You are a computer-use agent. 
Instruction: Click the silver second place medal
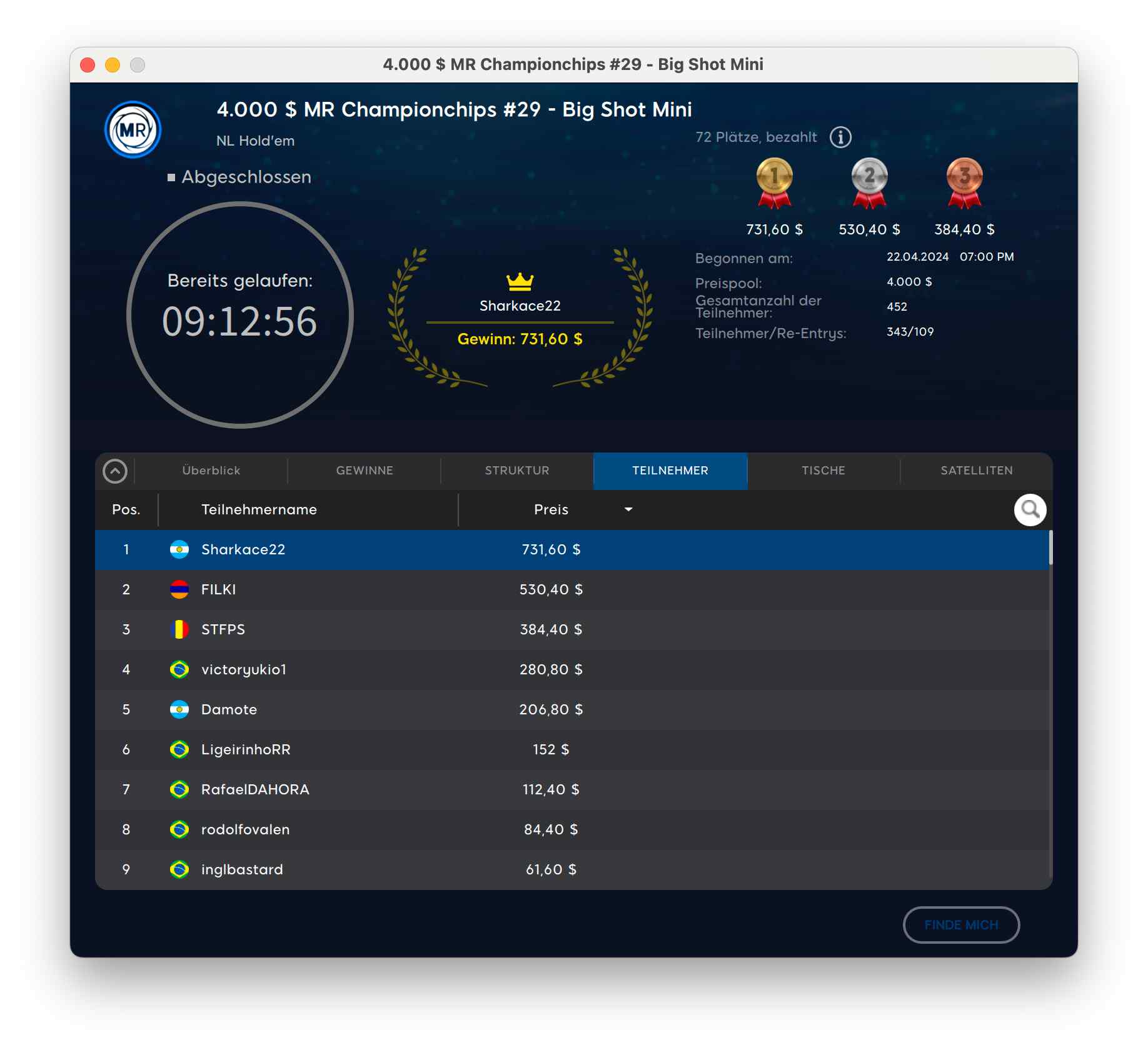click(869, 182)
